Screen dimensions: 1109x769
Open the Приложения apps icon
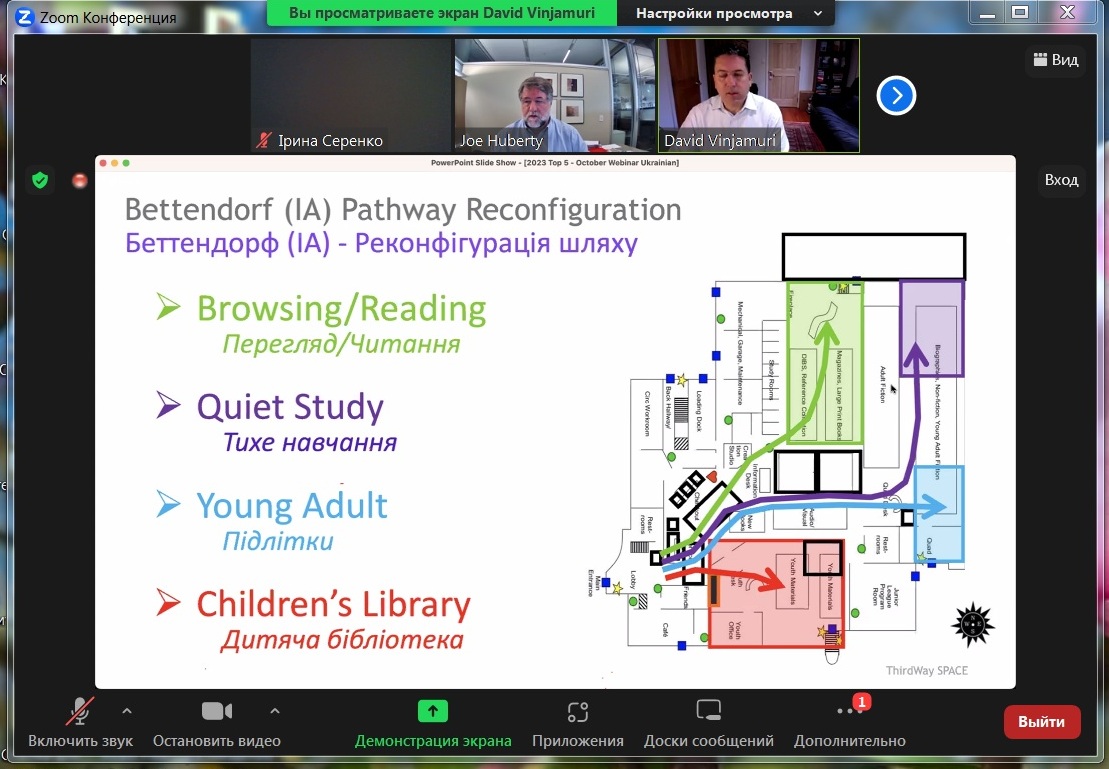pos(577,712)
